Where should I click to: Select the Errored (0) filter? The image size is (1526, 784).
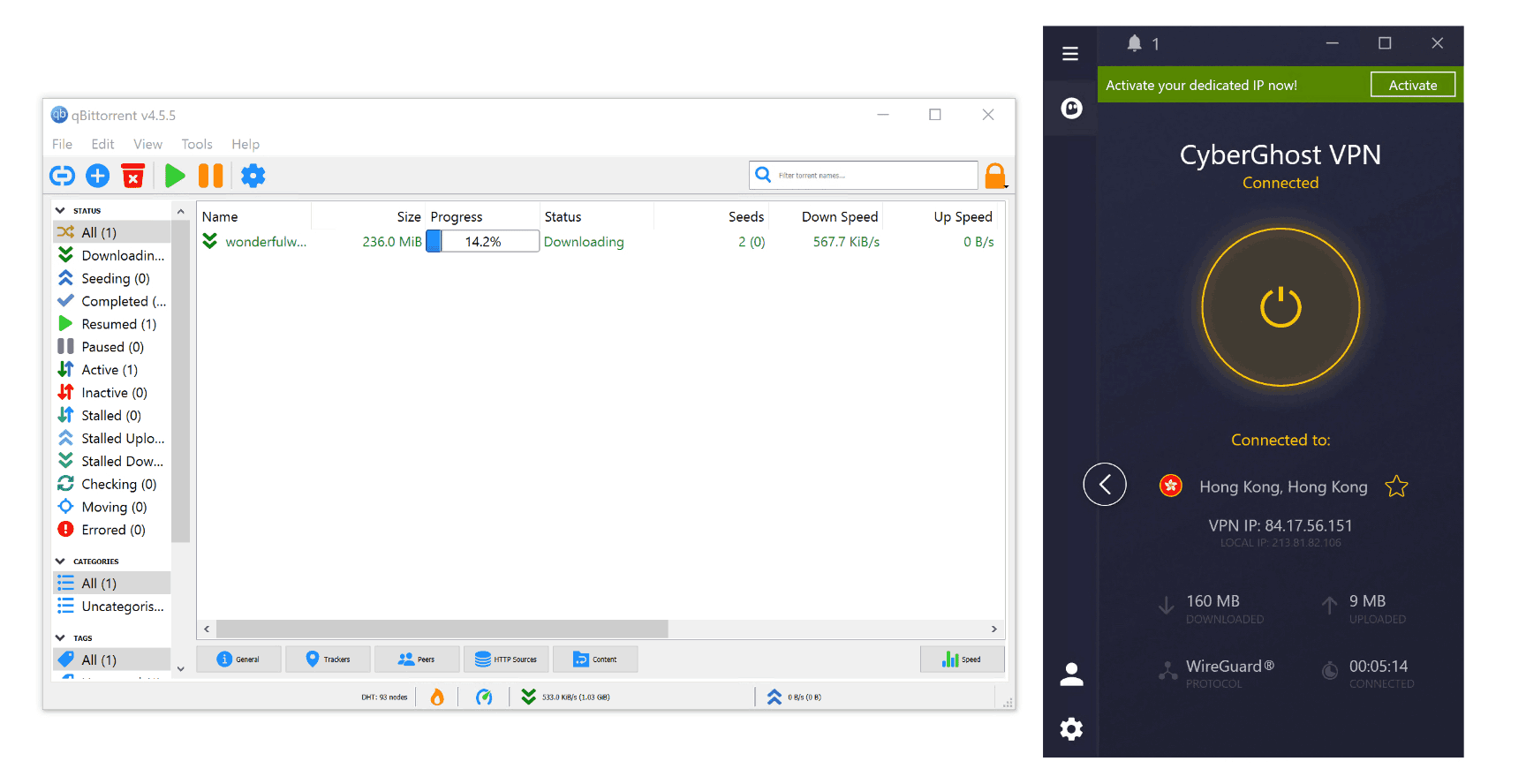point(111,530)
